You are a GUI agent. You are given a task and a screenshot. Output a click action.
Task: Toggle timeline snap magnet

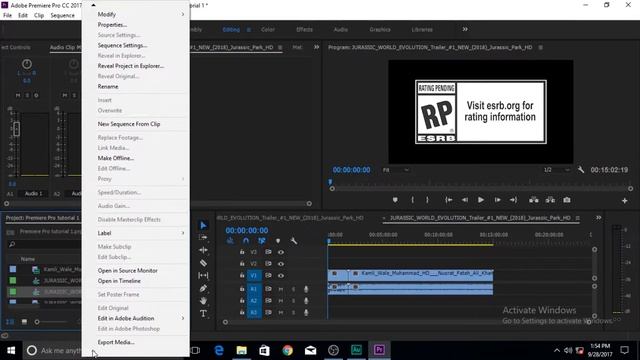pyautogui.click(x=246, y=241)
